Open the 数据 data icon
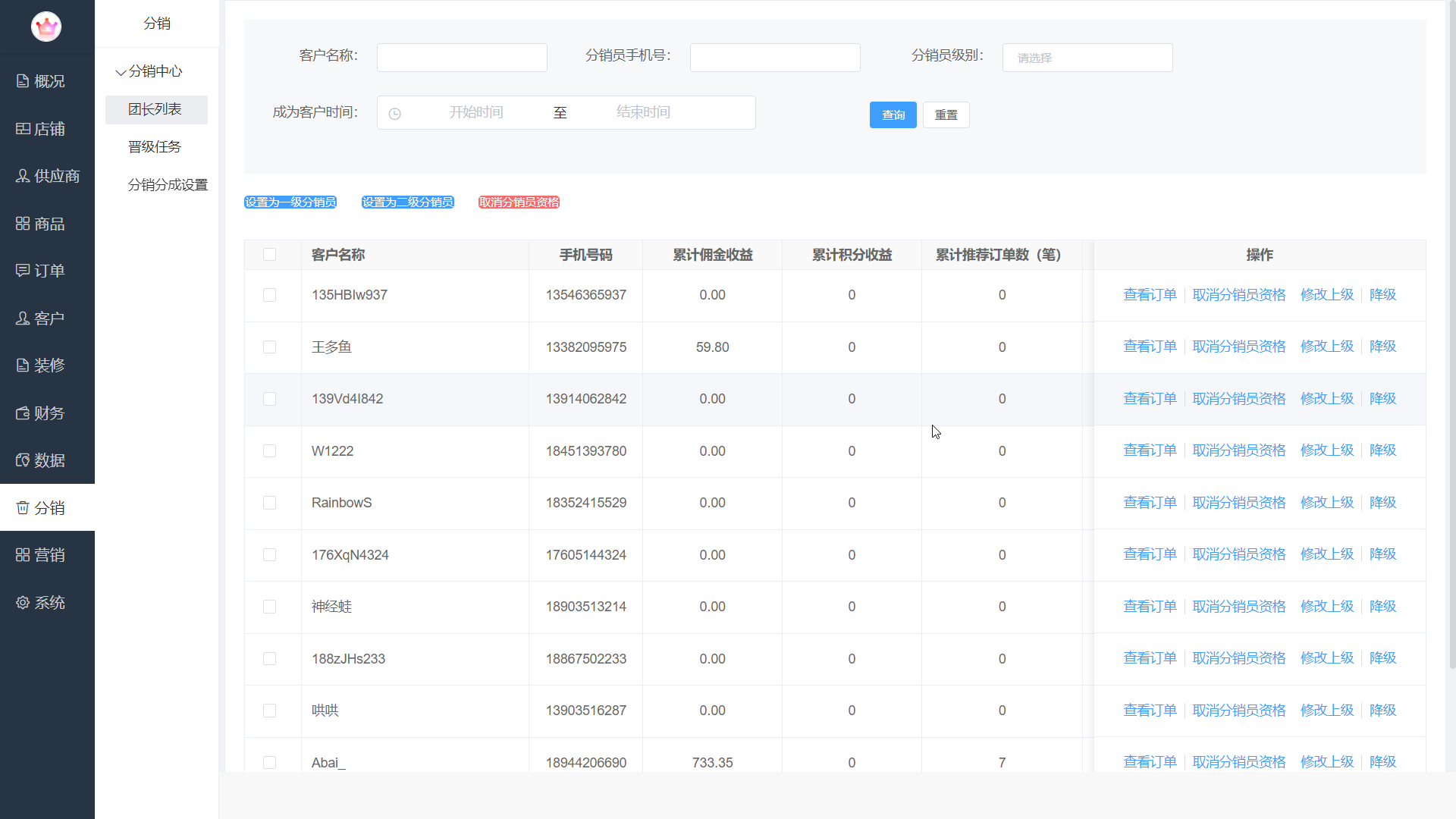The height and width of the screenshot is (819, 1456). 23,460
